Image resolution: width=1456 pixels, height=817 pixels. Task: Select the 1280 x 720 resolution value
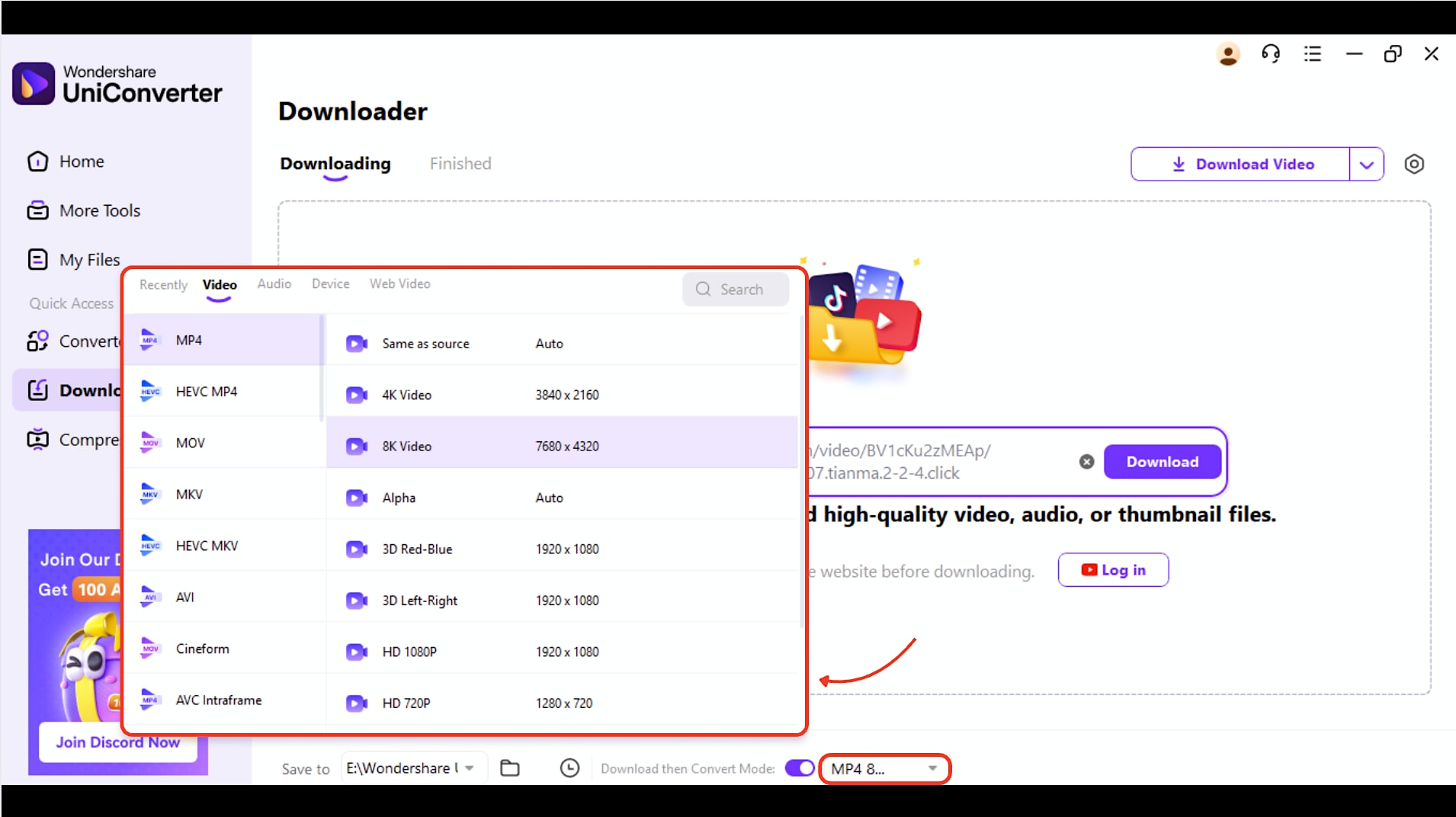(564, 703)
